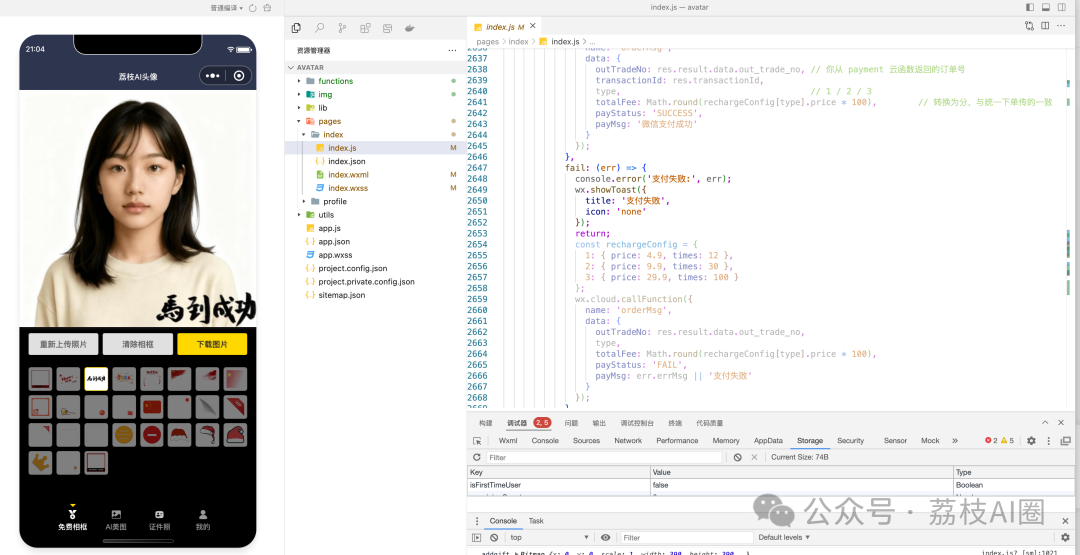
Task: Show more DevTools tabs with the double chevron
Action: click(955, 441)
